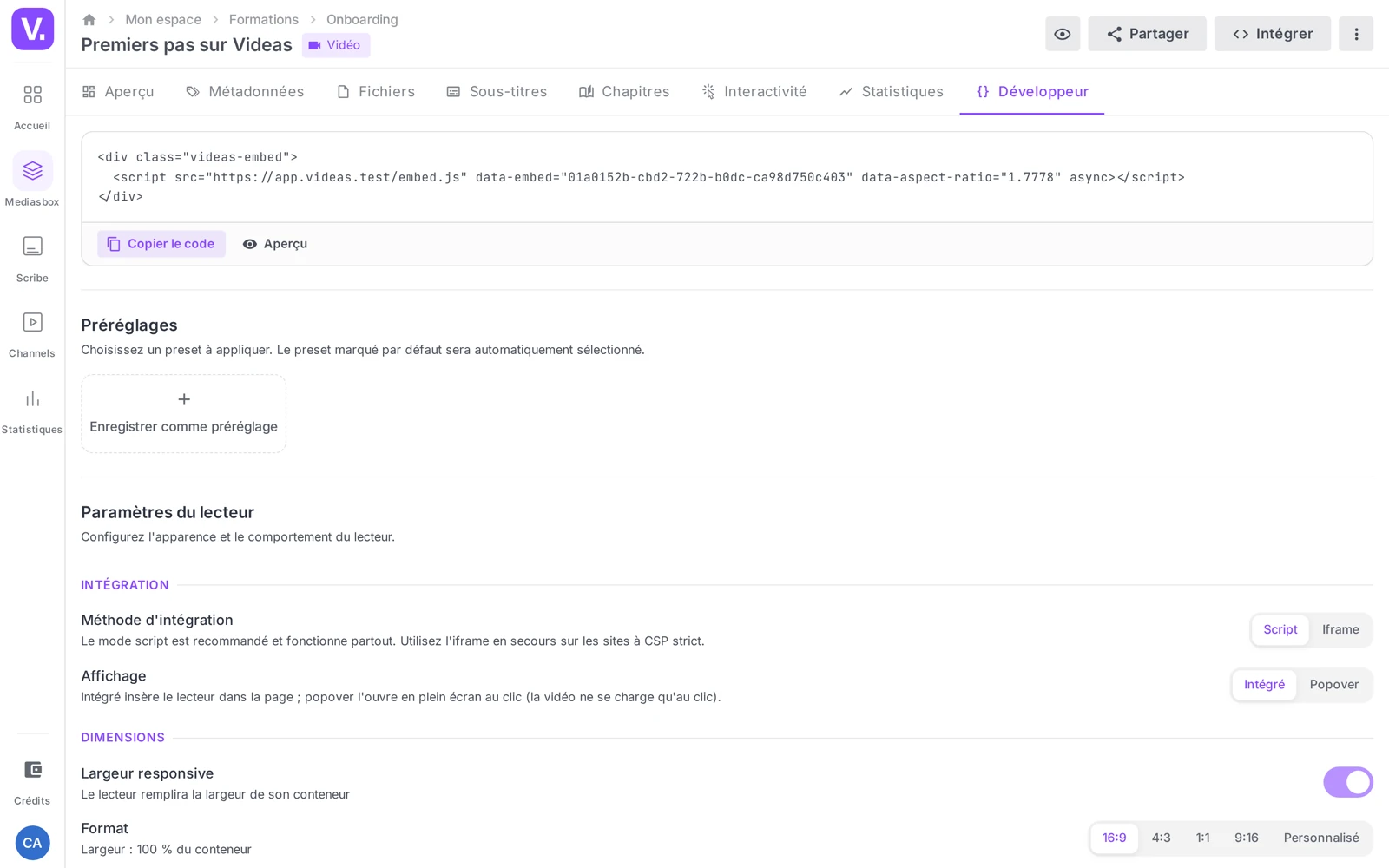Toggle the Largeur responsive switch

coord(1348,782)
